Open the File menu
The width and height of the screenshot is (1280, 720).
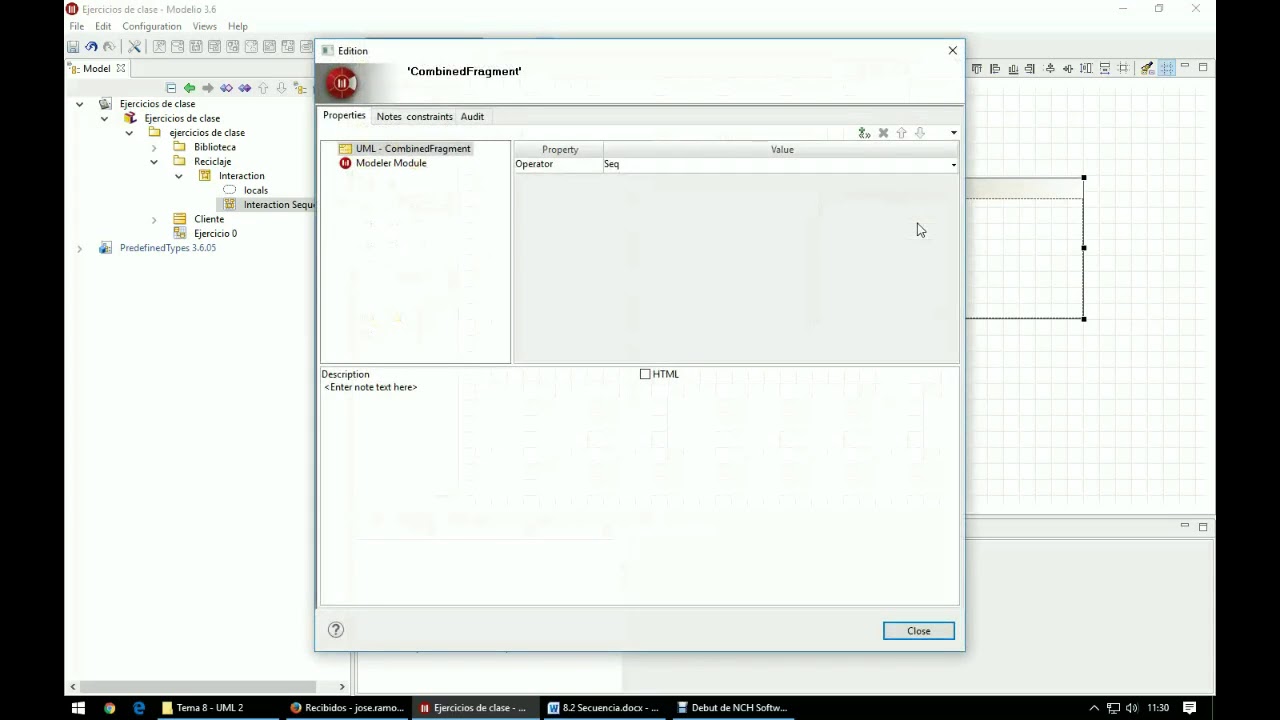tap(76, 26)
